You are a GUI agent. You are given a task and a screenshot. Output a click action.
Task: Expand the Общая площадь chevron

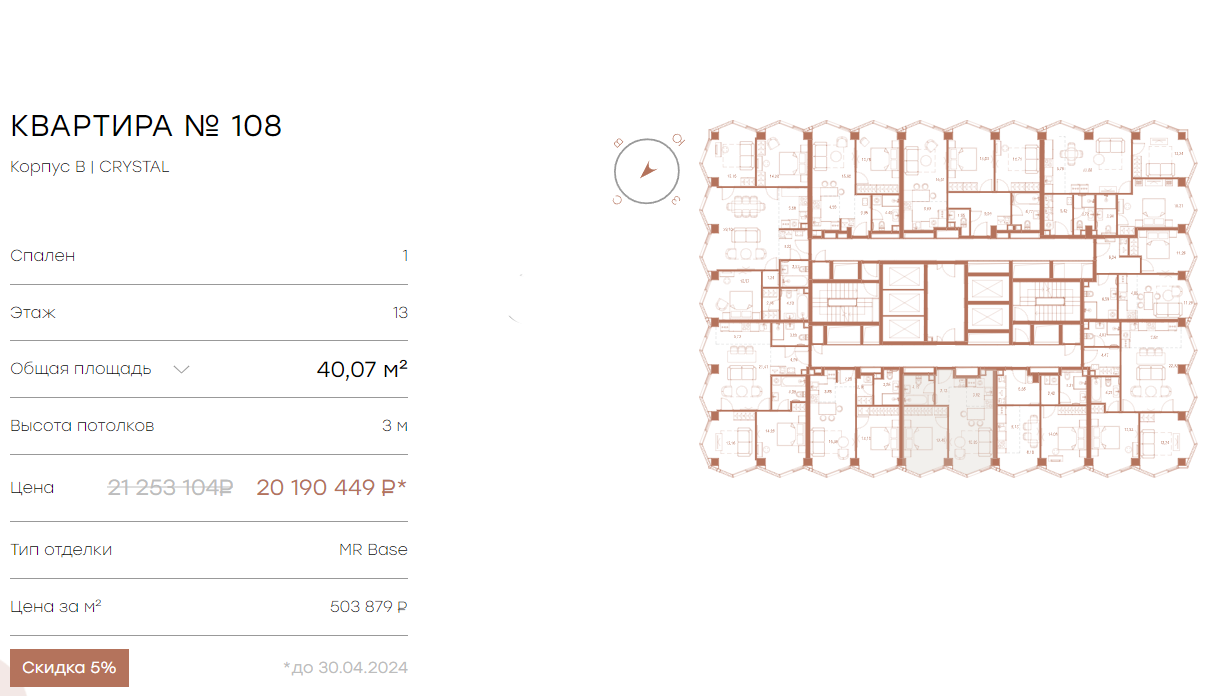(181, 369)
